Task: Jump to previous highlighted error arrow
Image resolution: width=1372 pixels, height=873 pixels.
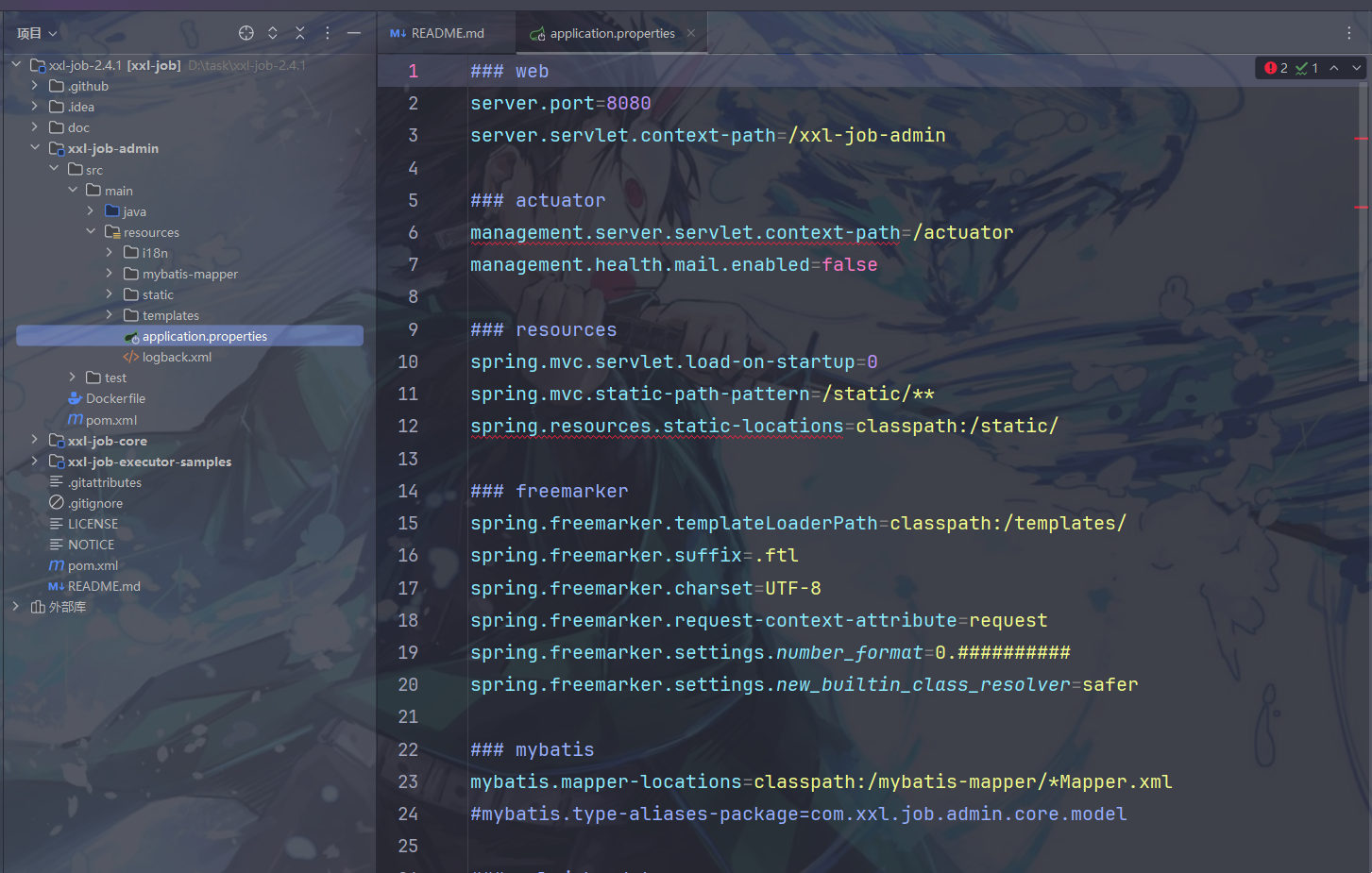Action: coord(1334,68)
